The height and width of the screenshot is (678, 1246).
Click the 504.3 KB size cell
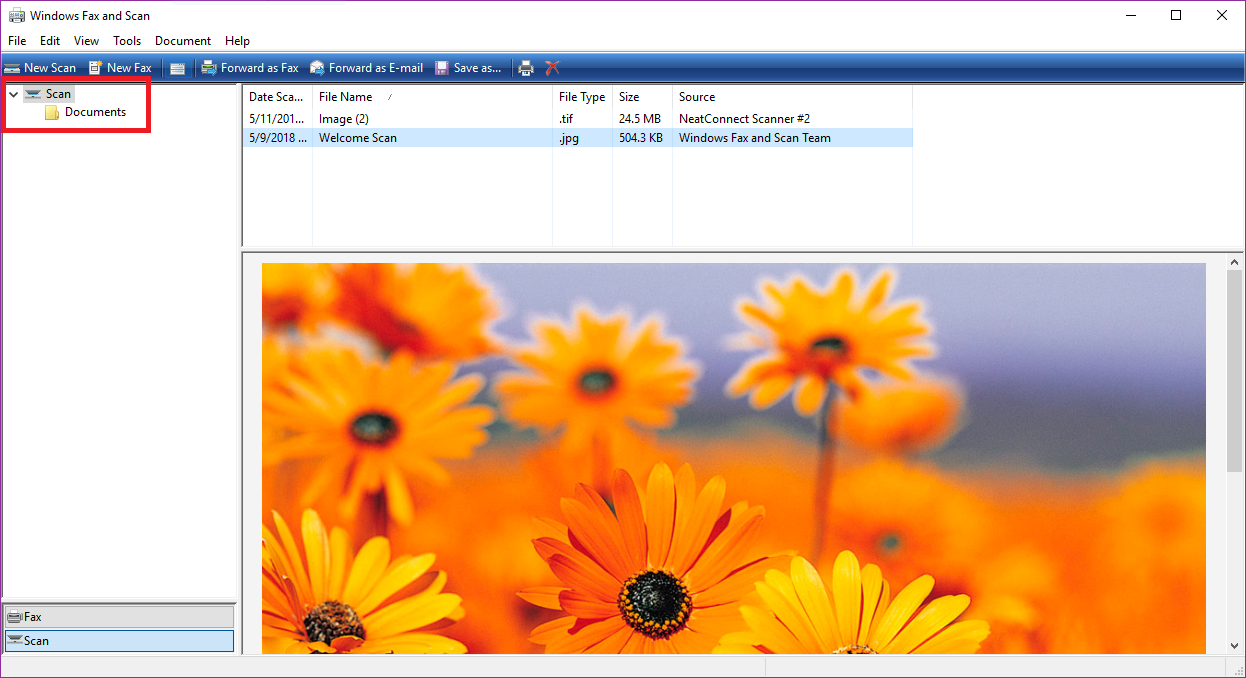coord(641,138)
